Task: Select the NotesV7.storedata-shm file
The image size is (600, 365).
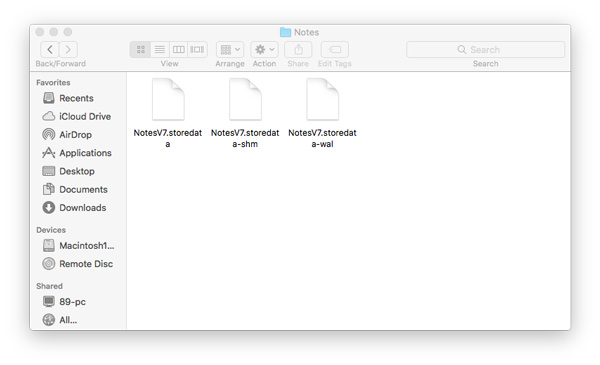Action: pos(245,113)
